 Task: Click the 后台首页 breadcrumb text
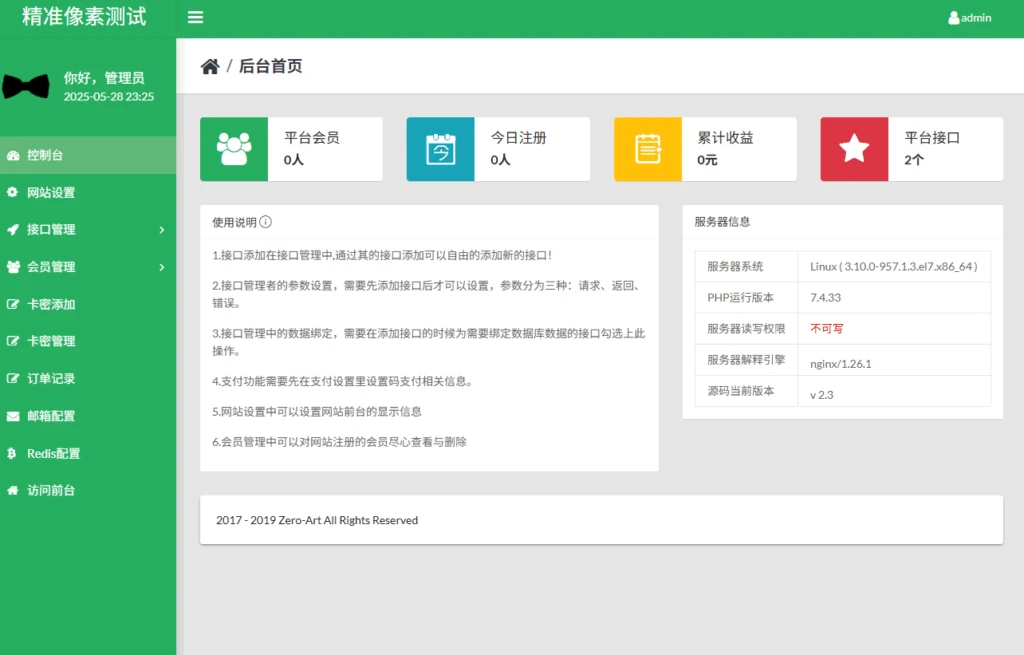coord(270,67)
